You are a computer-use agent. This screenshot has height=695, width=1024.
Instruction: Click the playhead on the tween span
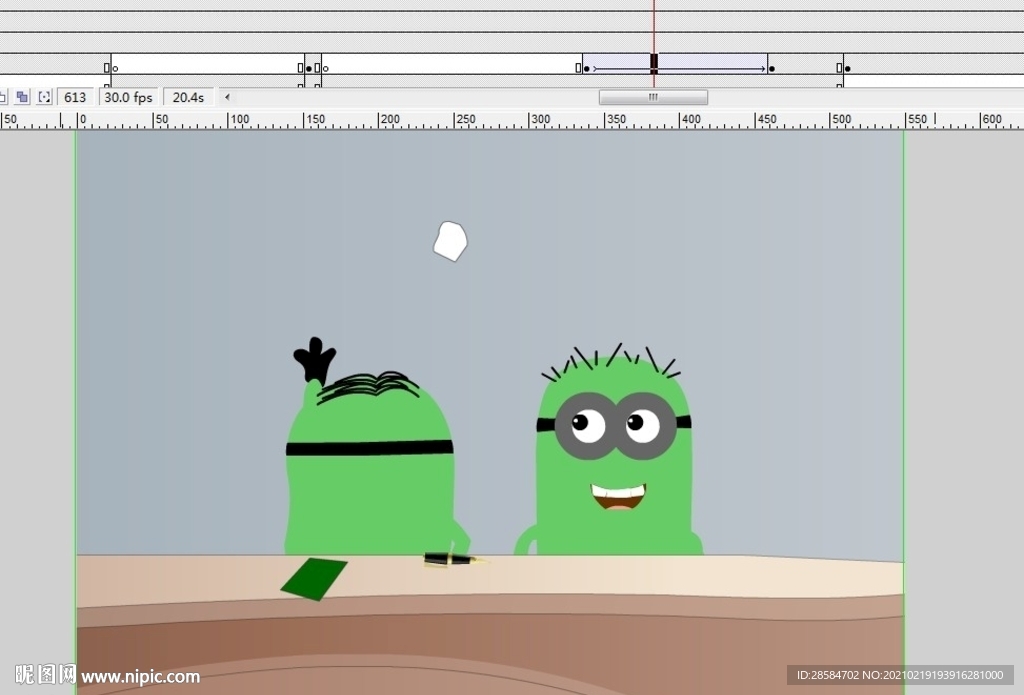click(x=654, y=63)
